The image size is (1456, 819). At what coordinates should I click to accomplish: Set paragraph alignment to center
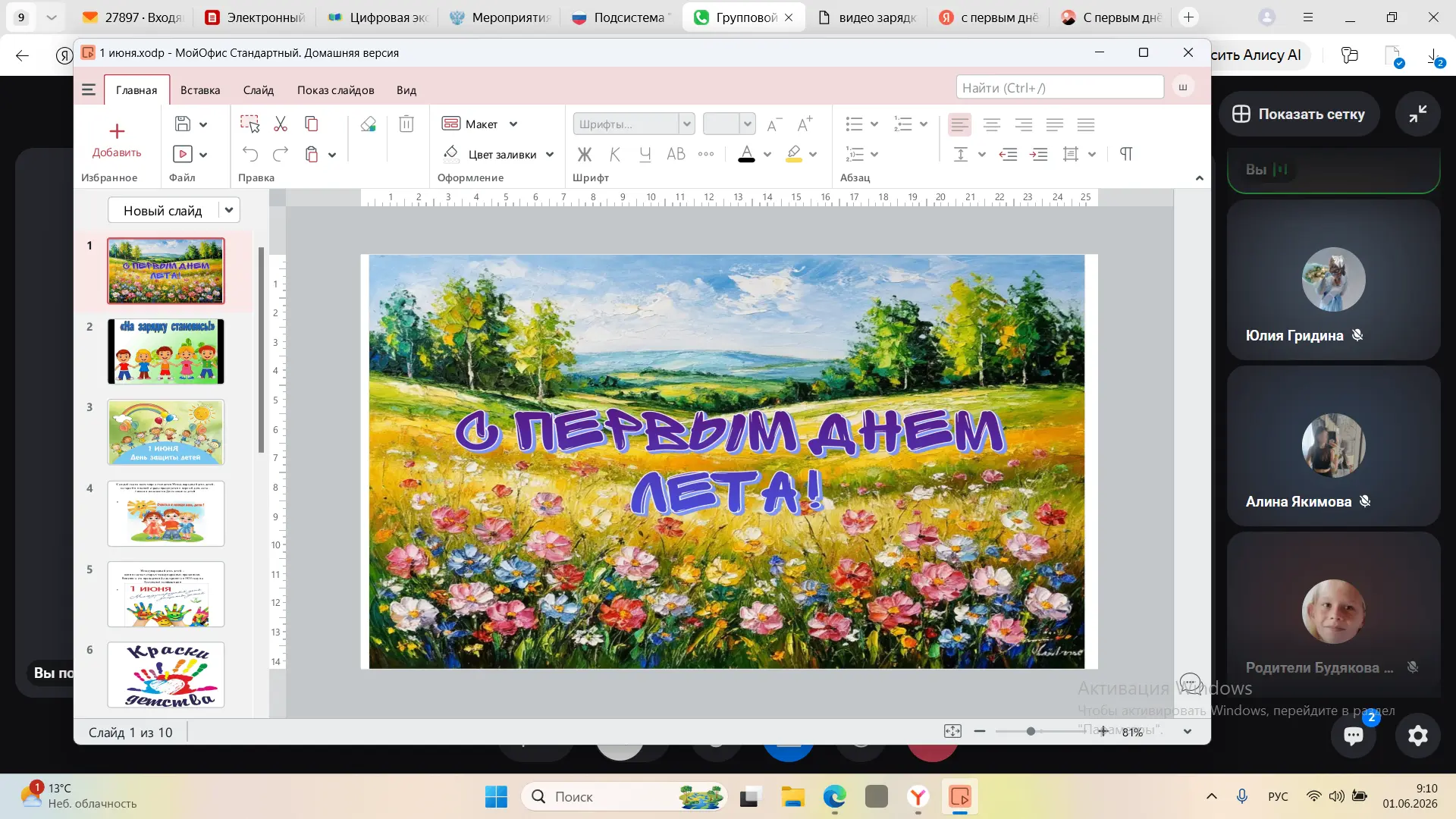pos(991,124)
